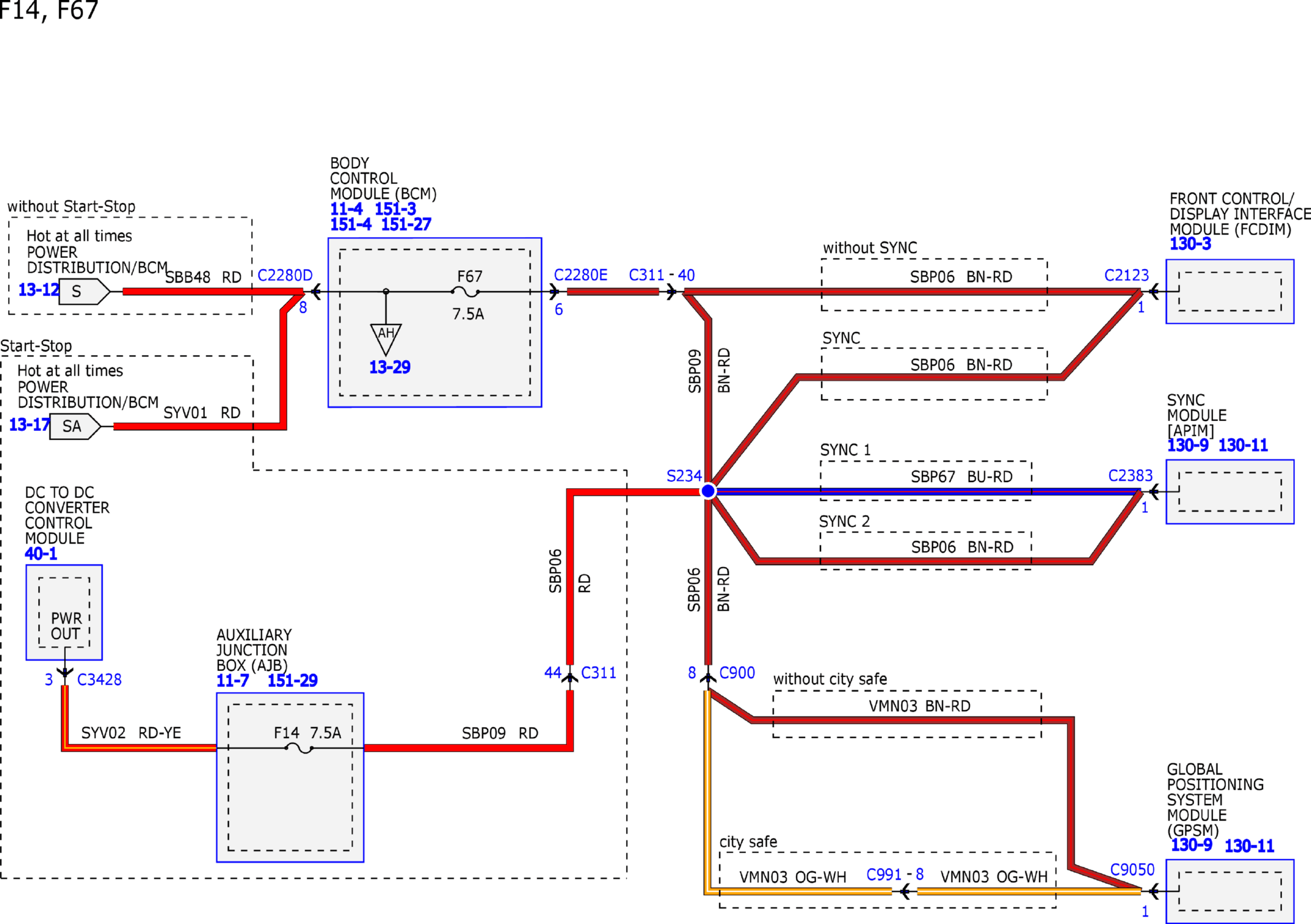Click the SYV01 RD wire label
The height and width of the screenshot is (924, 1311).
pos(202,413)
